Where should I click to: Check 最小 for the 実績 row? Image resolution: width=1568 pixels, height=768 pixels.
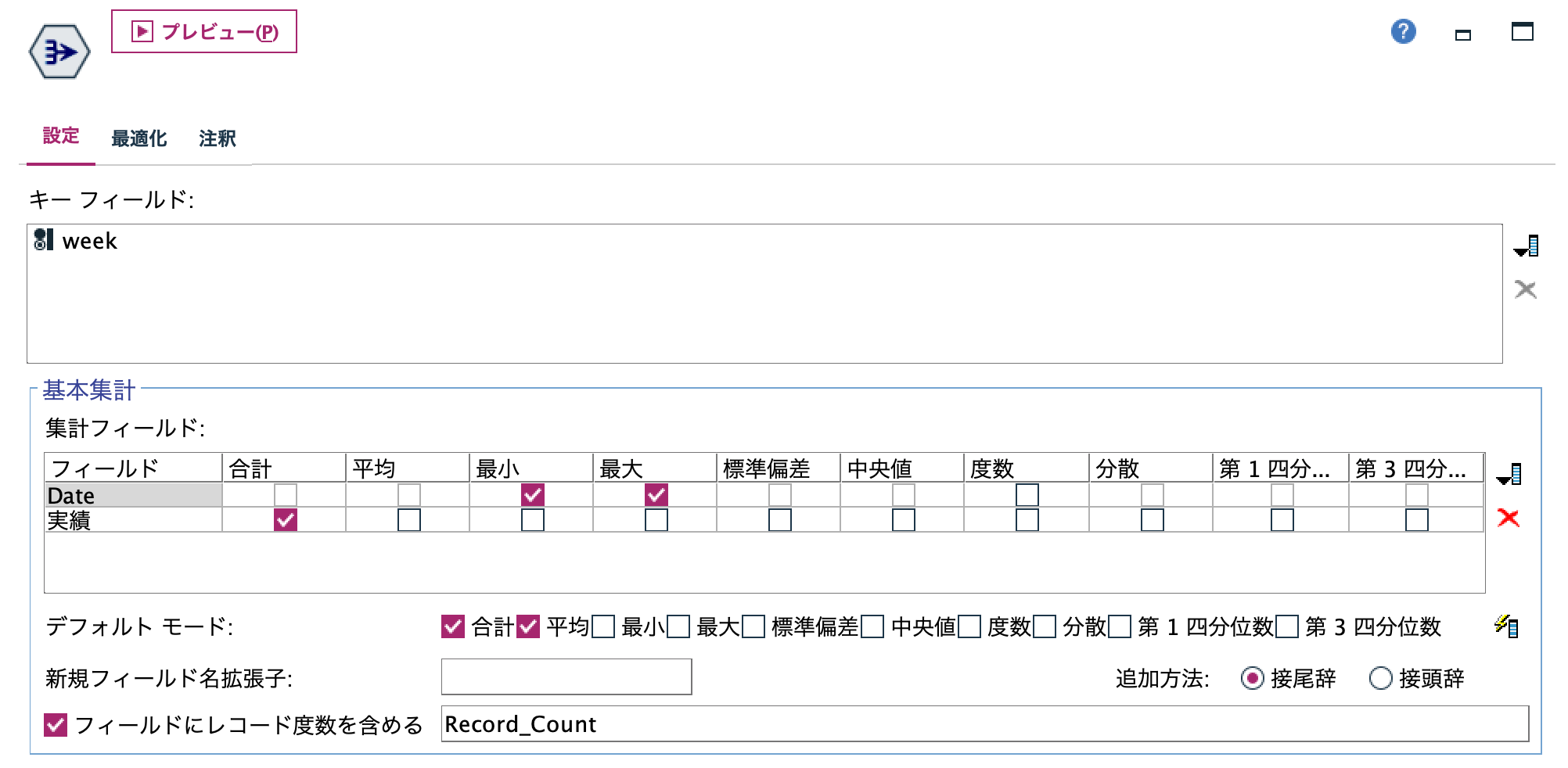[533, 520]
